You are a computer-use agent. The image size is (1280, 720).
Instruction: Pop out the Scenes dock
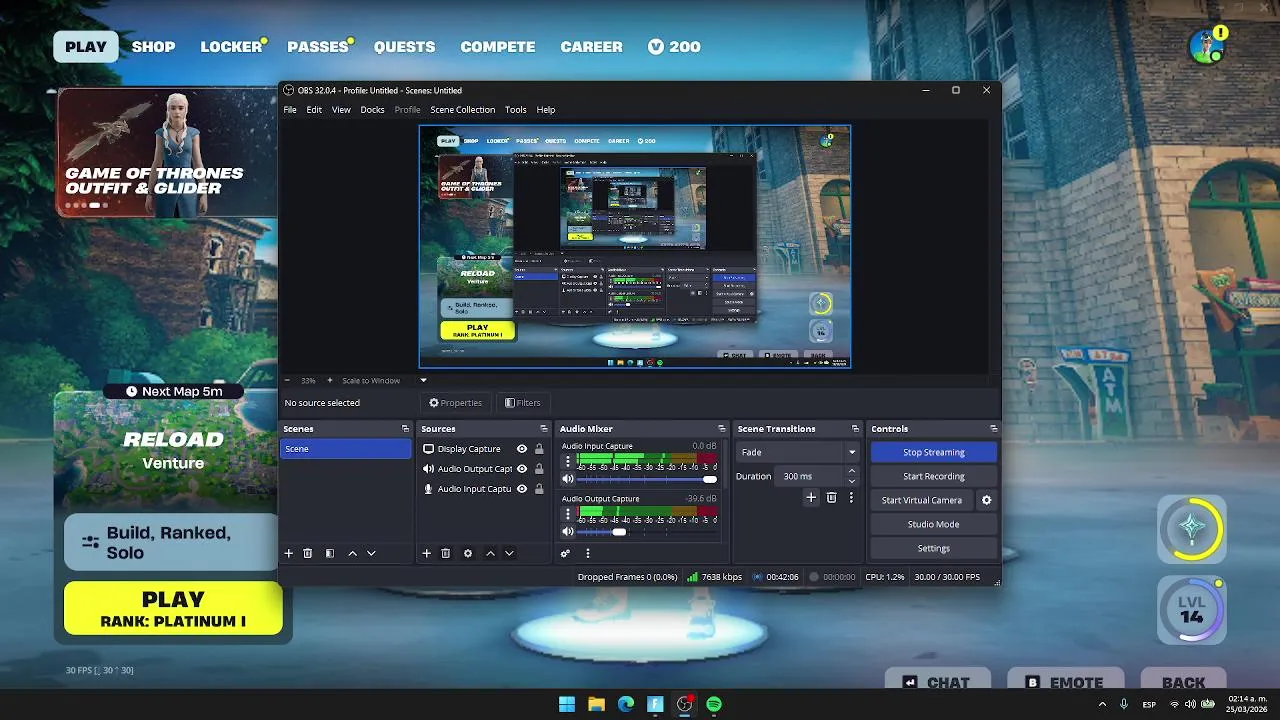(405, 429)
